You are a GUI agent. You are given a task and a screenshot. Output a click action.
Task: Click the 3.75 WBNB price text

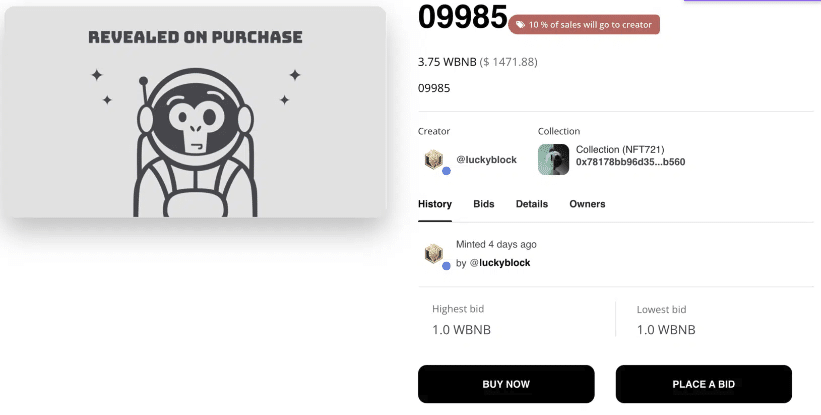pyautogui.click(x=446, y=62)
